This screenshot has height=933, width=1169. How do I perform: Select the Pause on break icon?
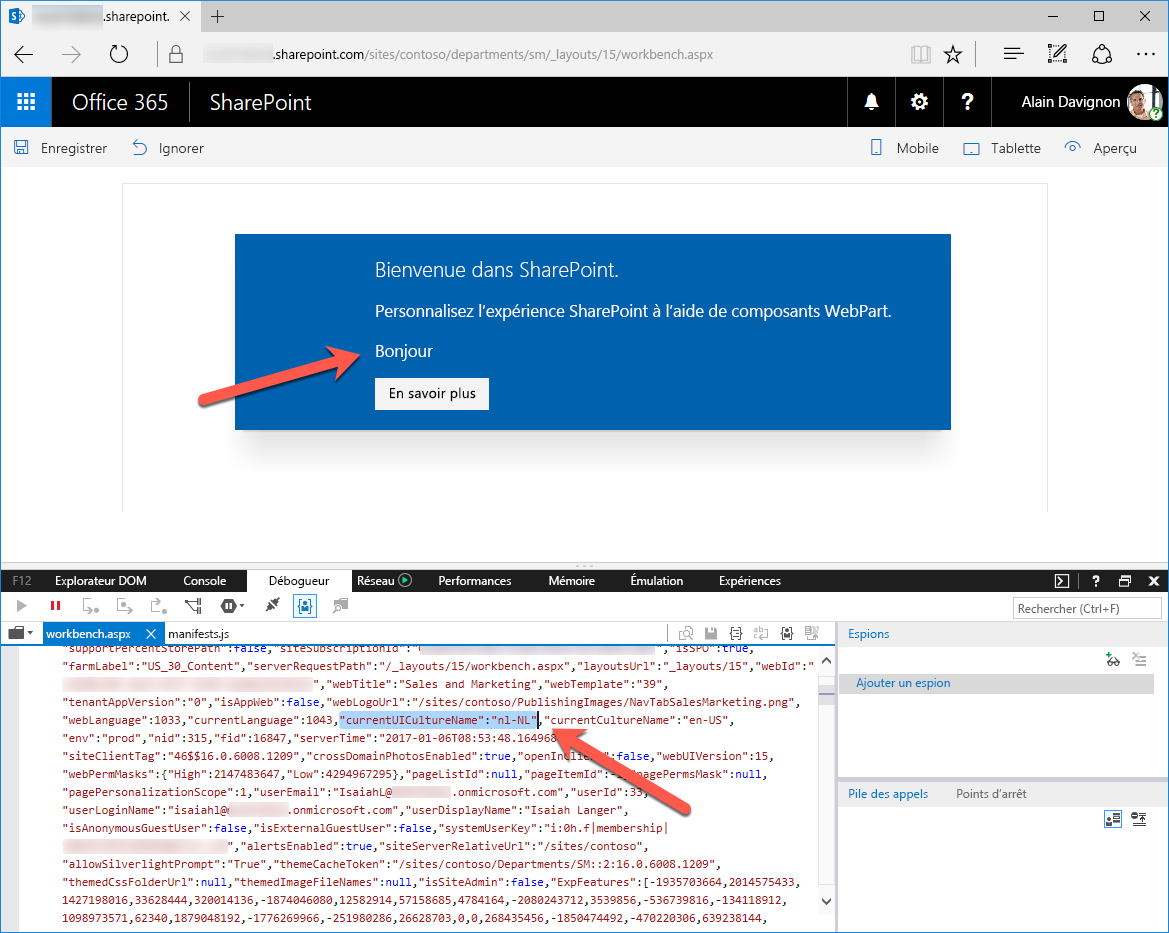pyautogui.click(x=55, y=605)
